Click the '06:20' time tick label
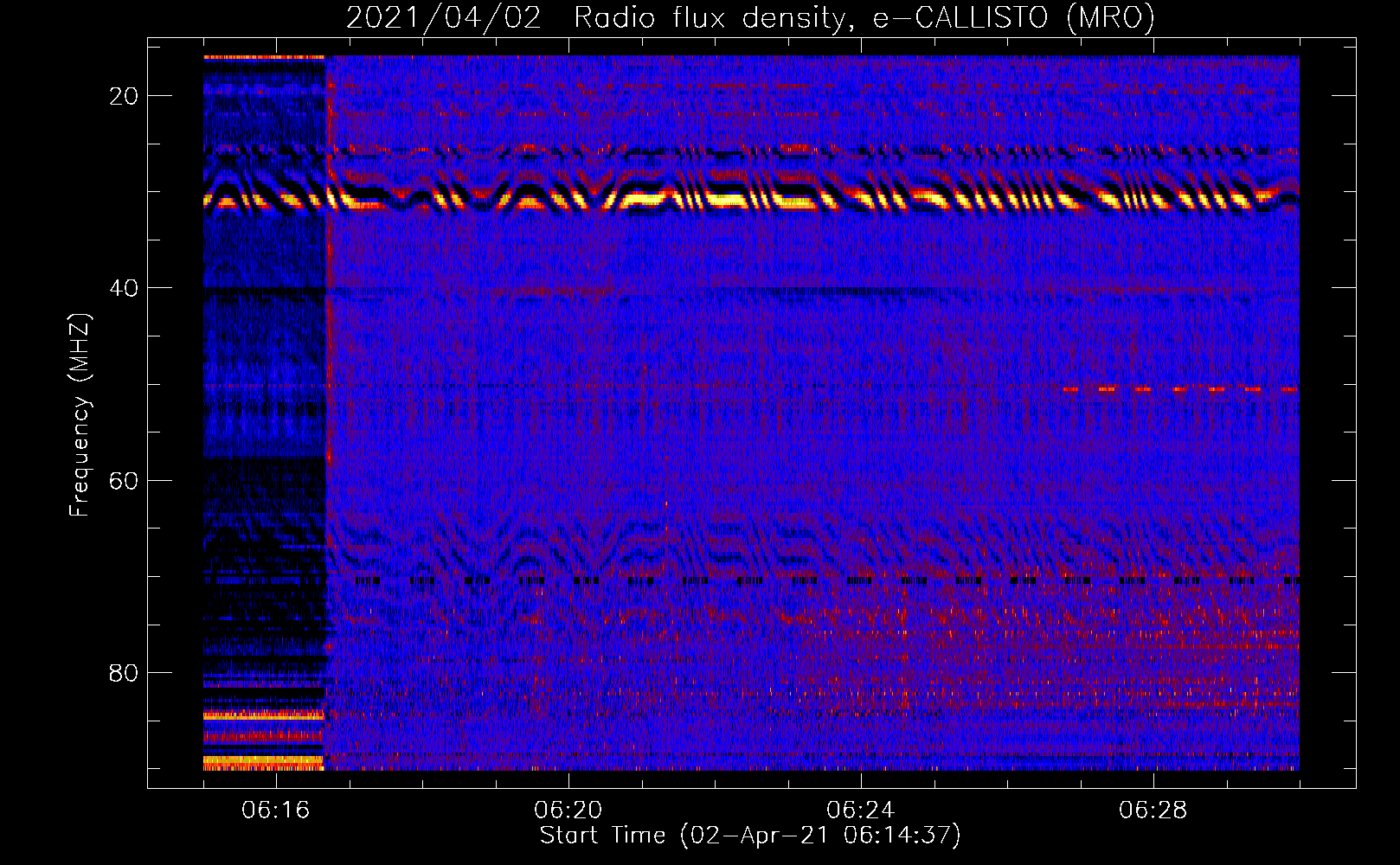The image size is (1400, 865). (x=568, y=811)
